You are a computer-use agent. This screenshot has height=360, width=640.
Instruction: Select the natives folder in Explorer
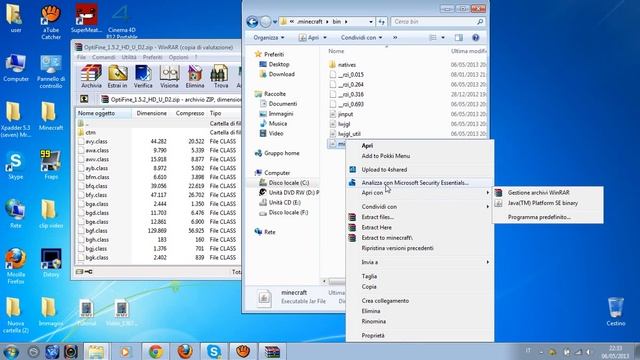[347, 64]
